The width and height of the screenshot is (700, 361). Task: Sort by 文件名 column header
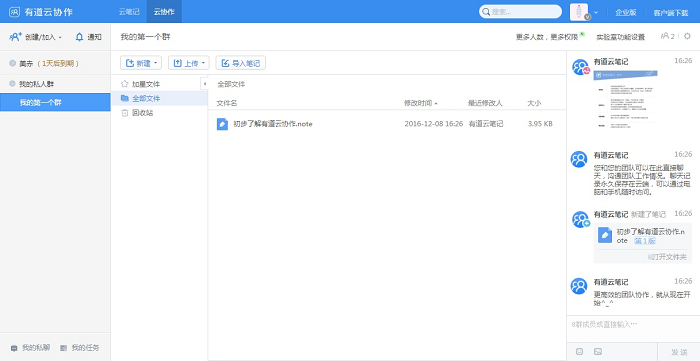point(227,103)
